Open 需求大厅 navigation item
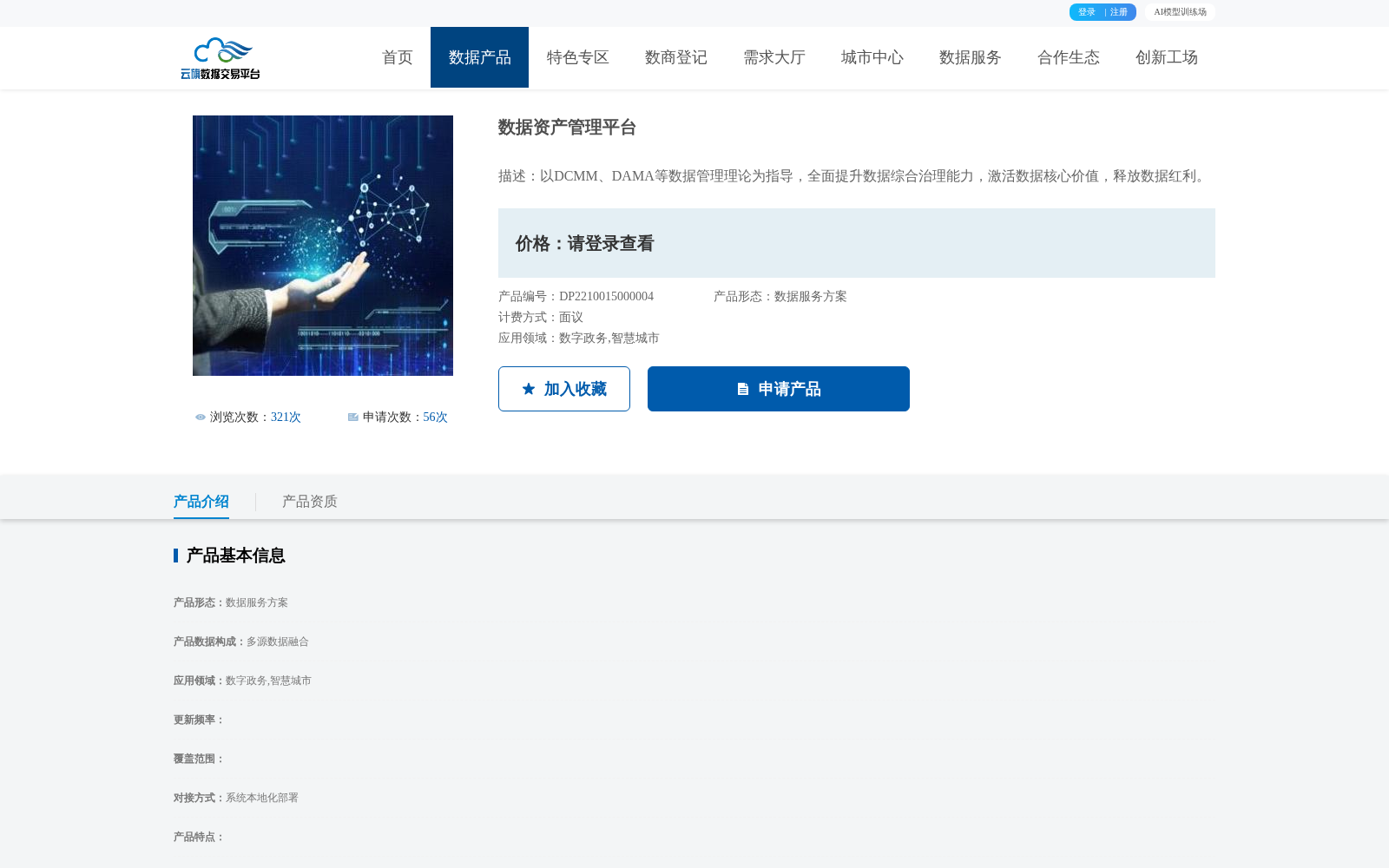The height and width of the screenshot is (868, 1389). (773, 57)
